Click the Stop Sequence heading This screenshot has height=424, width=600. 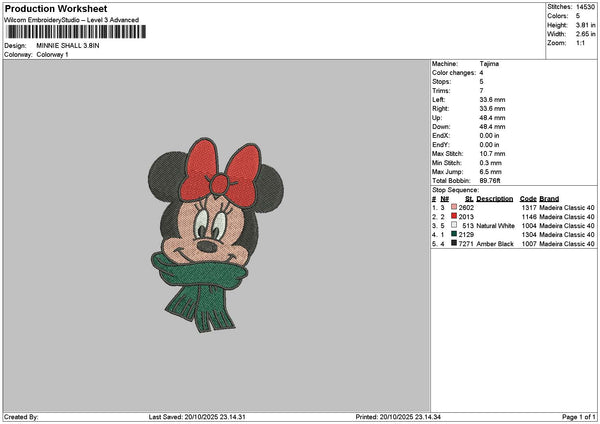coord(455,190)
